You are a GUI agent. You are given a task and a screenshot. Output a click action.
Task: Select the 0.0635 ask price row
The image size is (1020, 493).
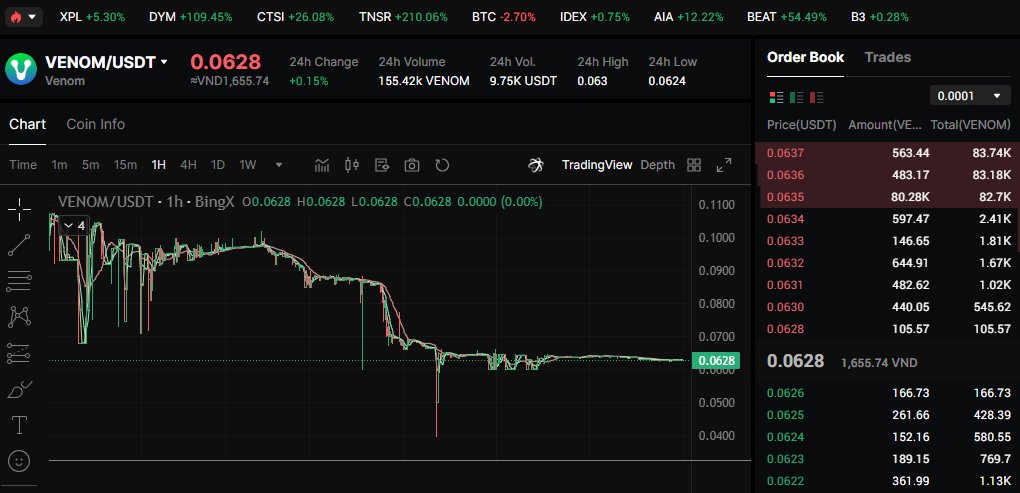[887, 197]
